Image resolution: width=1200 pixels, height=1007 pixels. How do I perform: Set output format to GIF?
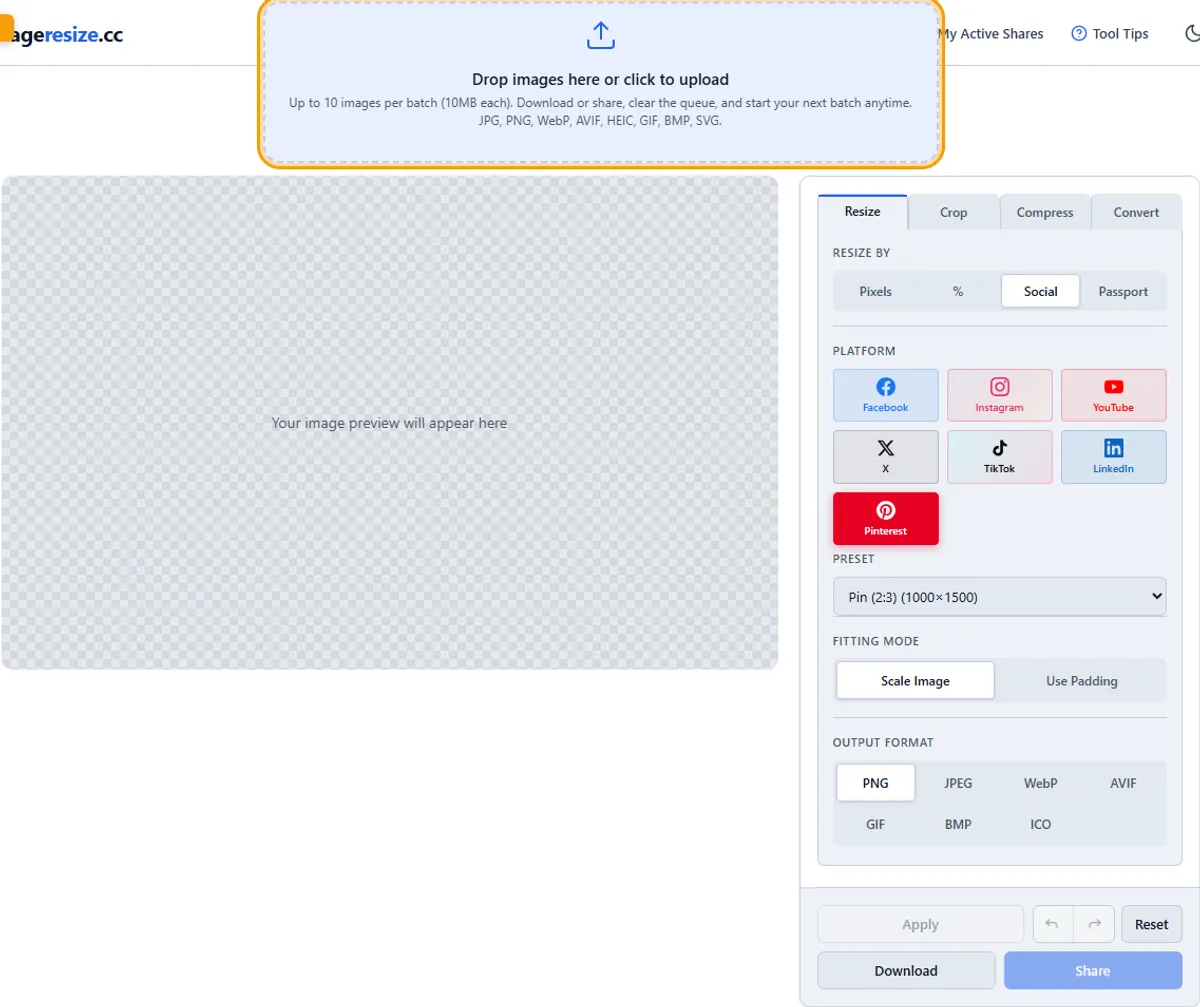pyautogui.click(x=876, y=824)
